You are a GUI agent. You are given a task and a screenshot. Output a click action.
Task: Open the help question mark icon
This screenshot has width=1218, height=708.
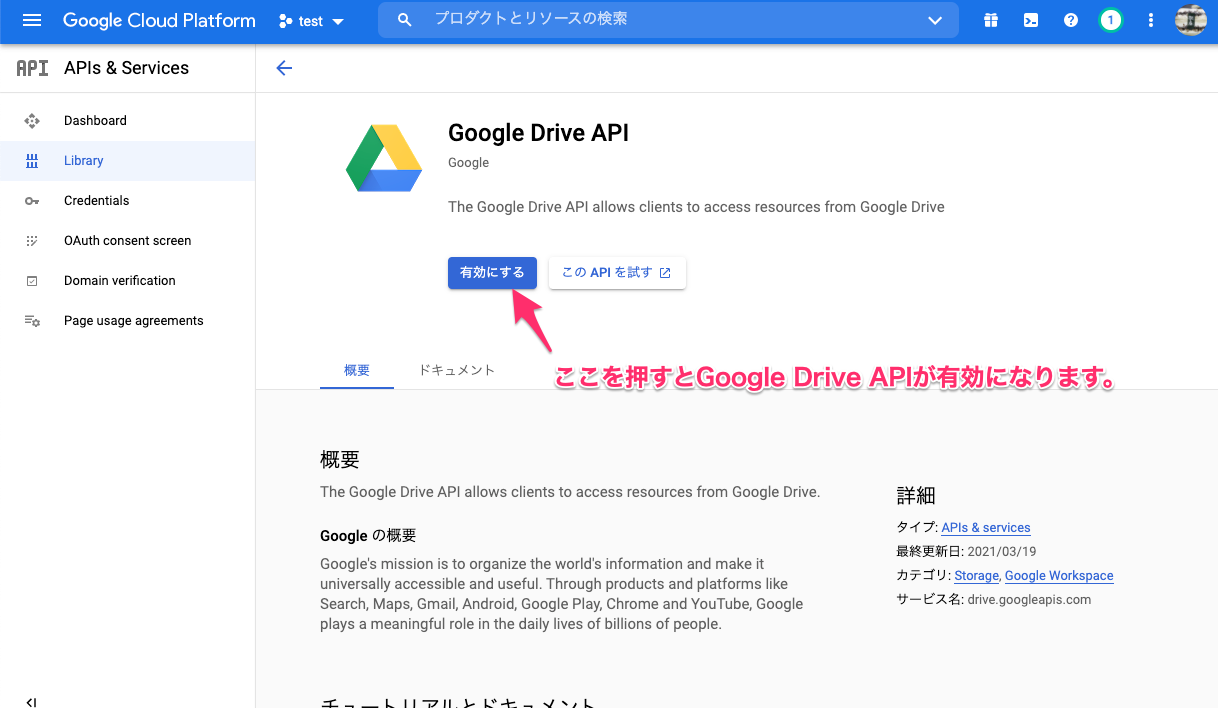click(1070, 20)
